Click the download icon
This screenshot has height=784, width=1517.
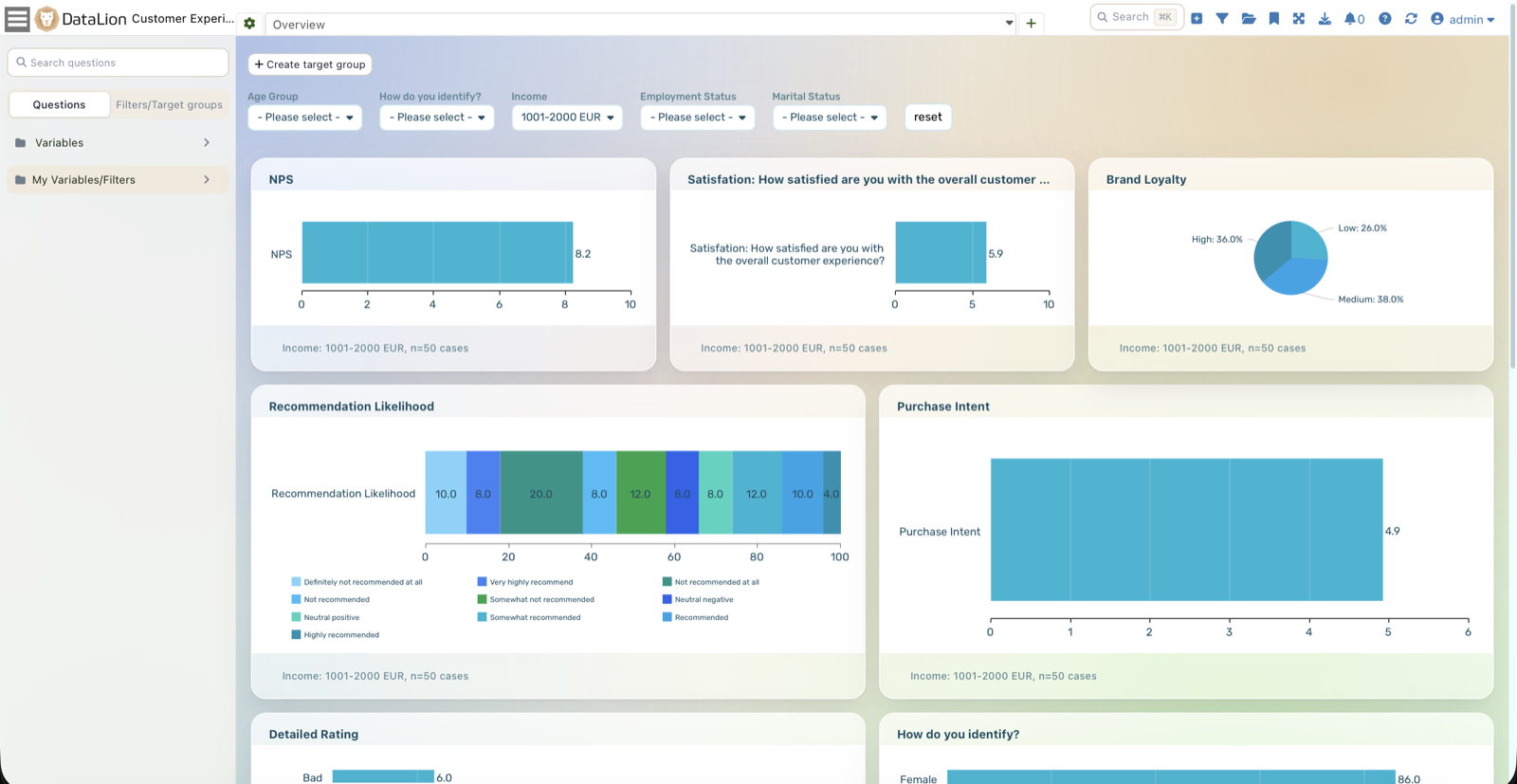click(x=1325, y=18)
